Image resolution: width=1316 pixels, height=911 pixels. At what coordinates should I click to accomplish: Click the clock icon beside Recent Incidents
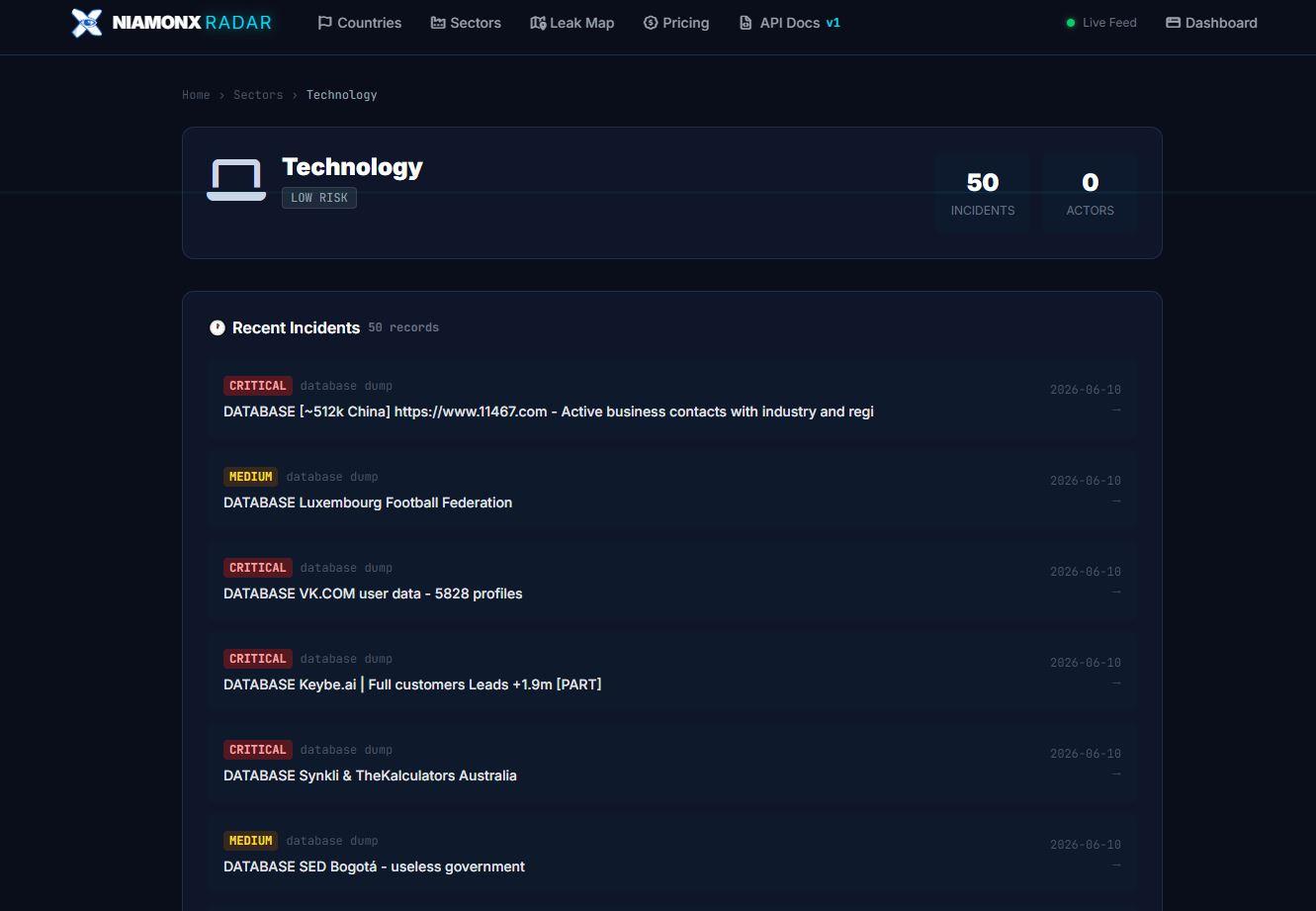pos(218,327)
